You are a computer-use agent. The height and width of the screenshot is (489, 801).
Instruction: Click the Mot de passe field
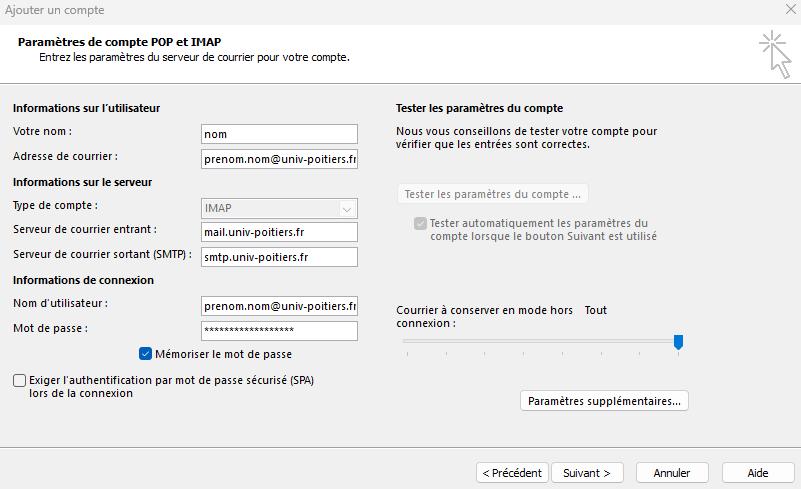coord(279,331)
